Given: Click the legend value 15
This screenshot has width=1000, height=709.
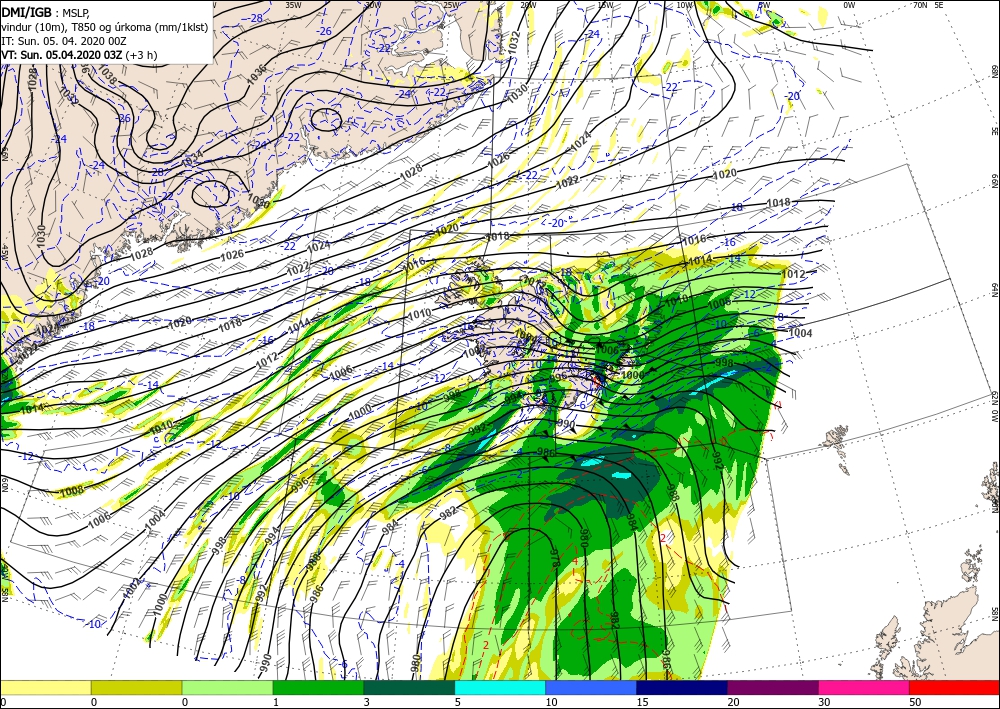Looking at the screenshot, I should coord(642,702).
